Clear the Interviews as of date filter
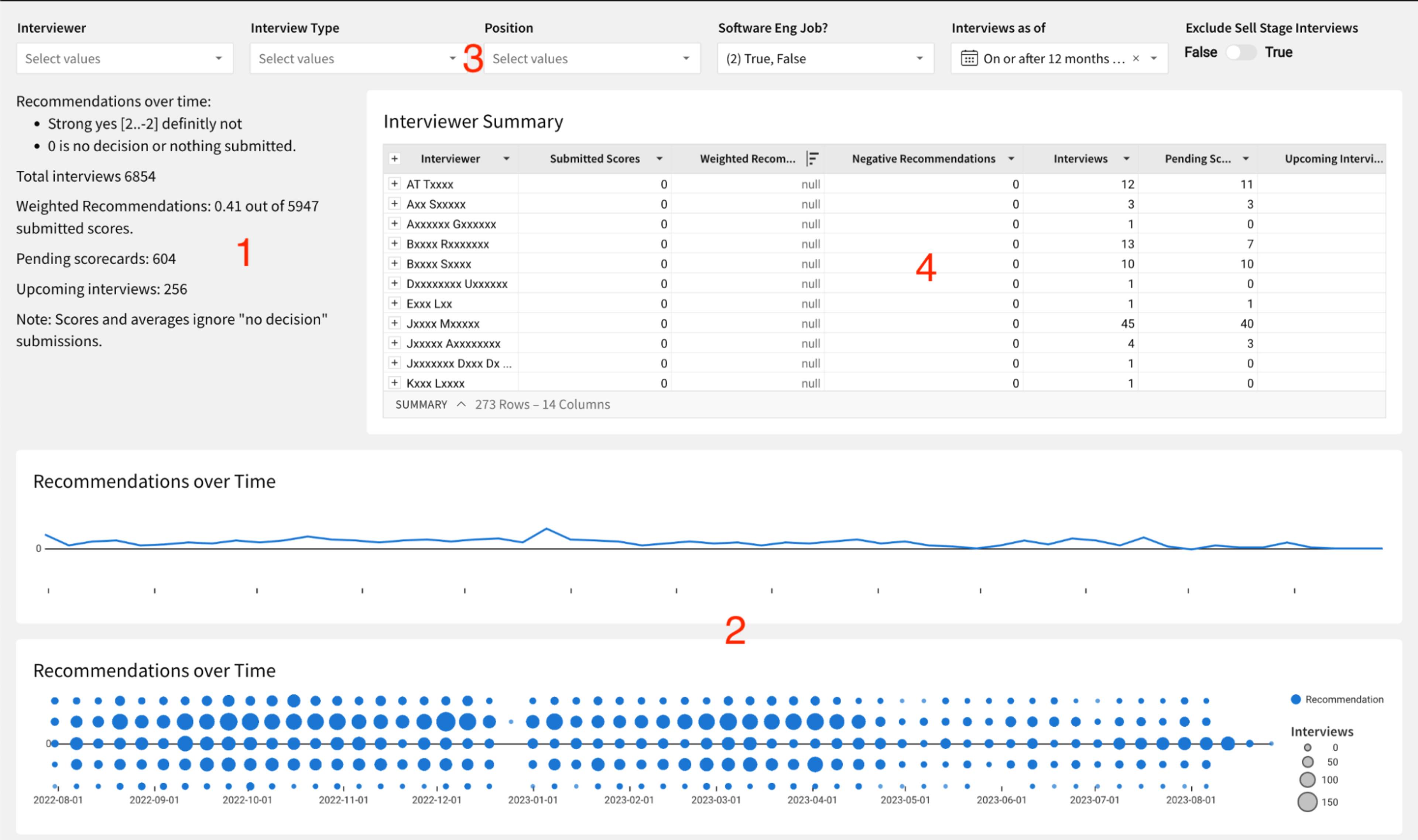 1136,58
